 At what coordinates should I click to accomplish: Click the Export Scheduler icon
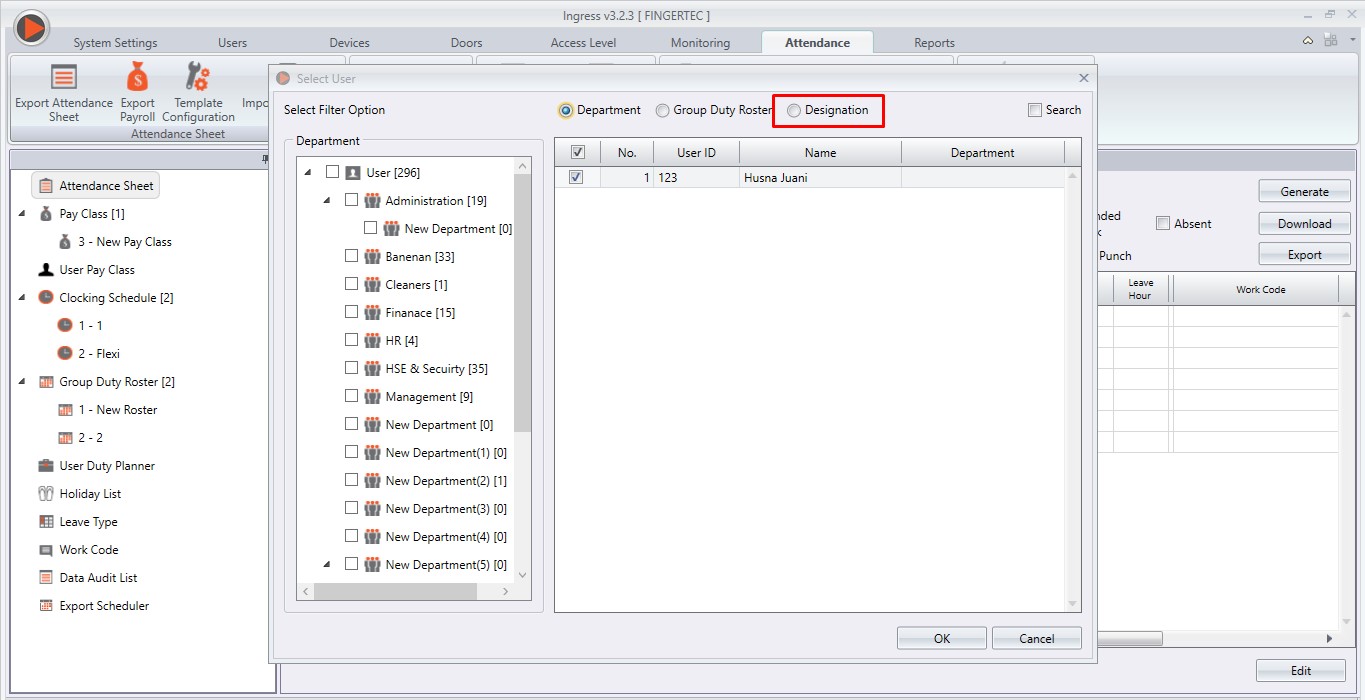pyautogui.click(x=46, y=606)
